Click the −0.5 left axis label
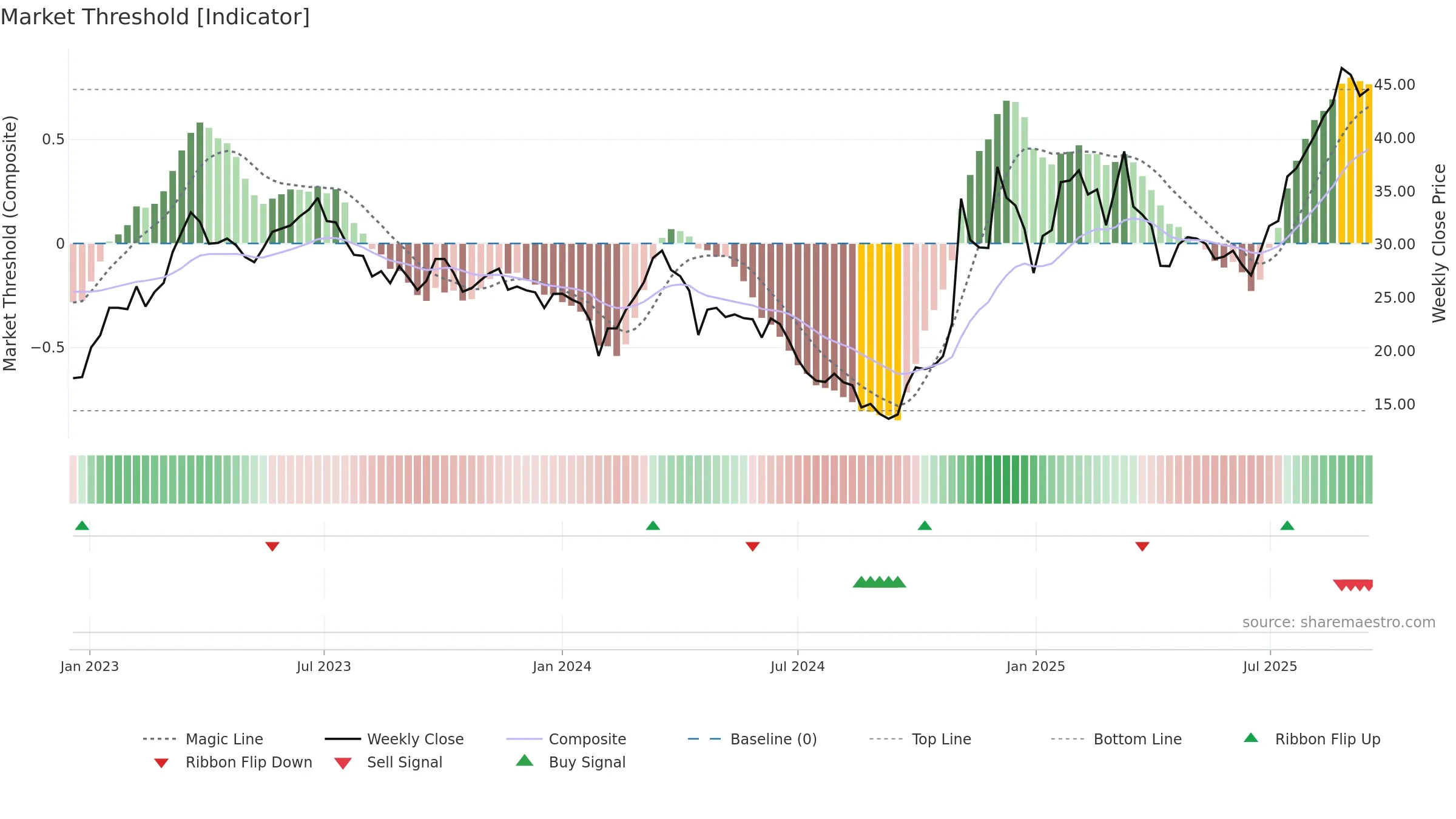Screen dimensions: 1456x819 (47, 348)
